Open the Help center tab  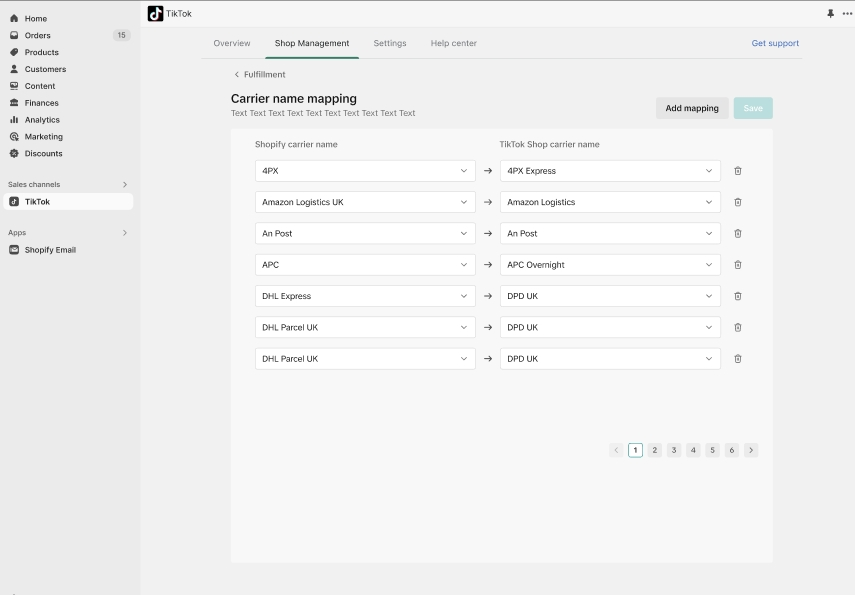pos(454,43)
